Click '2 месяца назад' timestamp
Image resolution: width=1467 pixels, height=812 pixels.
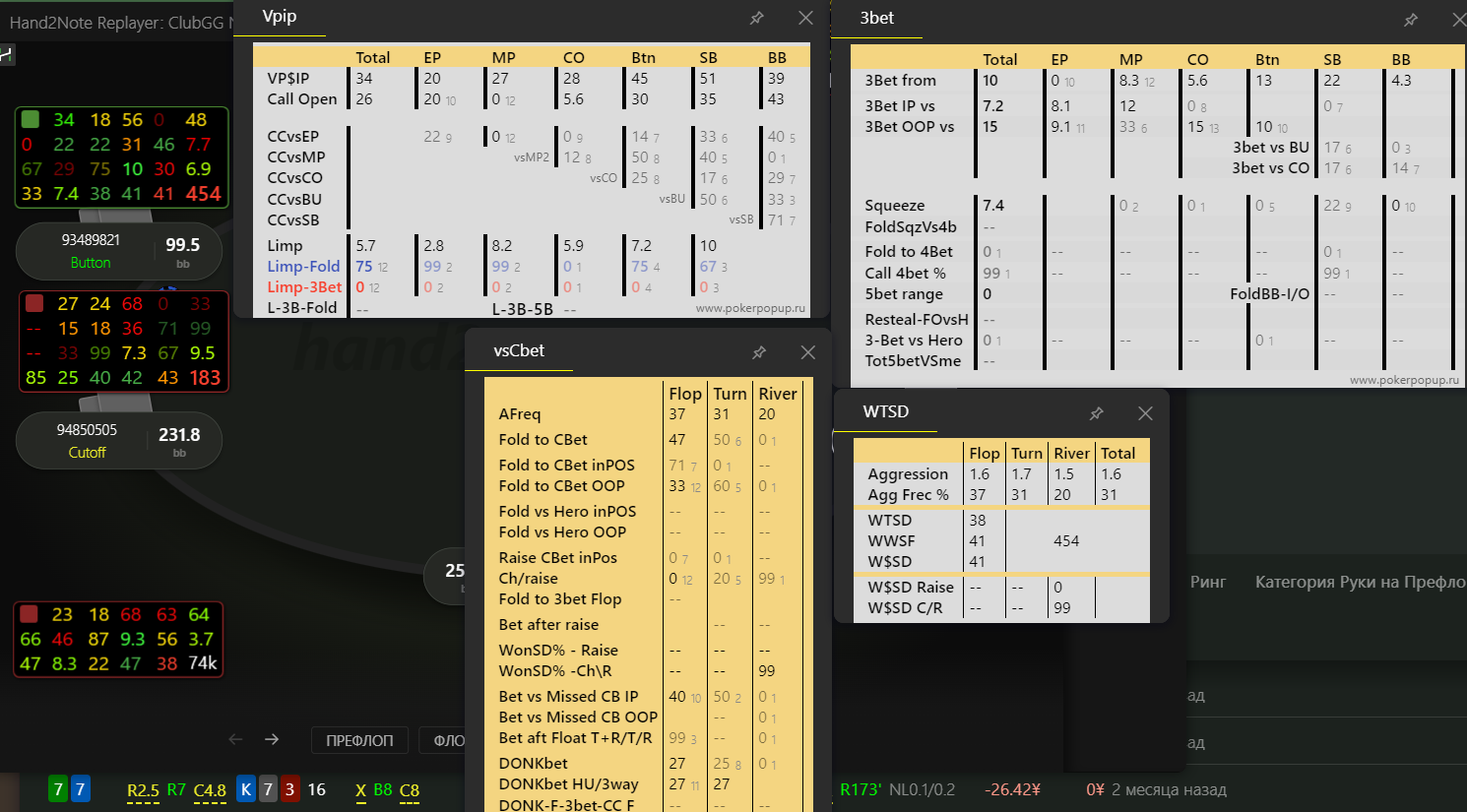click(1169, 789)
